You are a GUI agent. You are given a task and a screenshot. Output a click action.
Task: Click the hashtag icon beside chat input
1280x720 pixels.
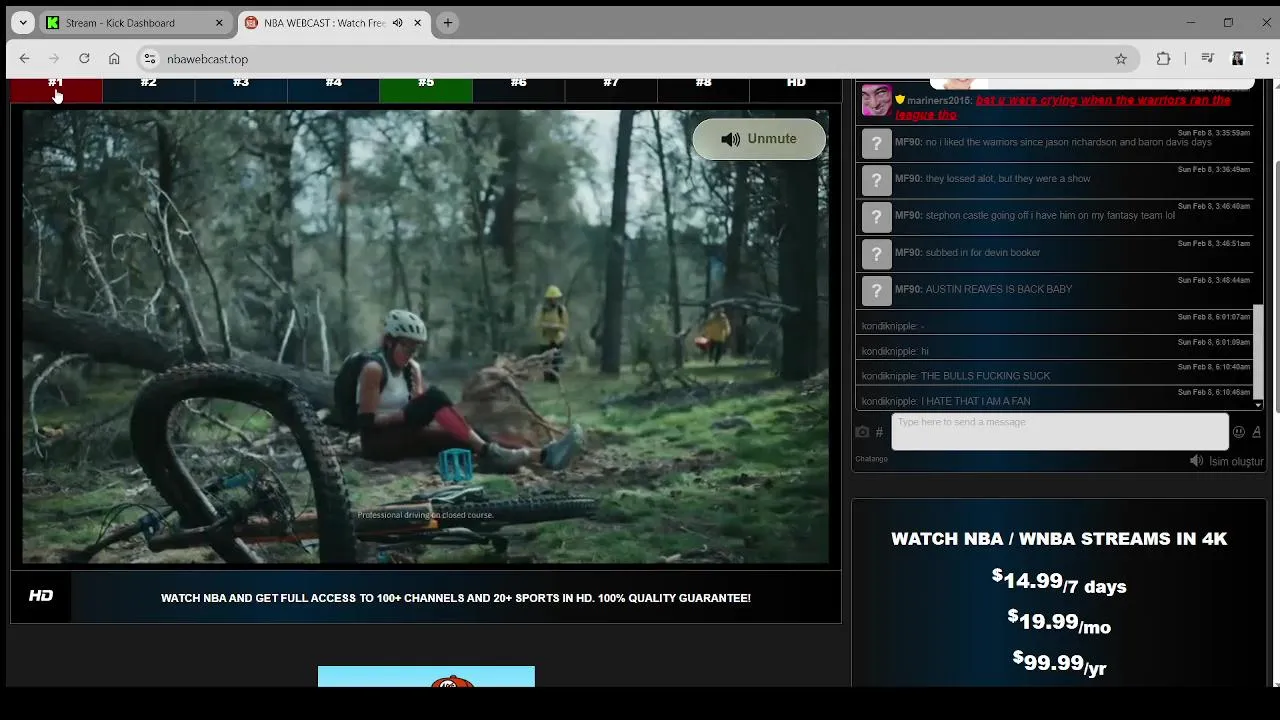pyautogui.click(x=879, y=432)
